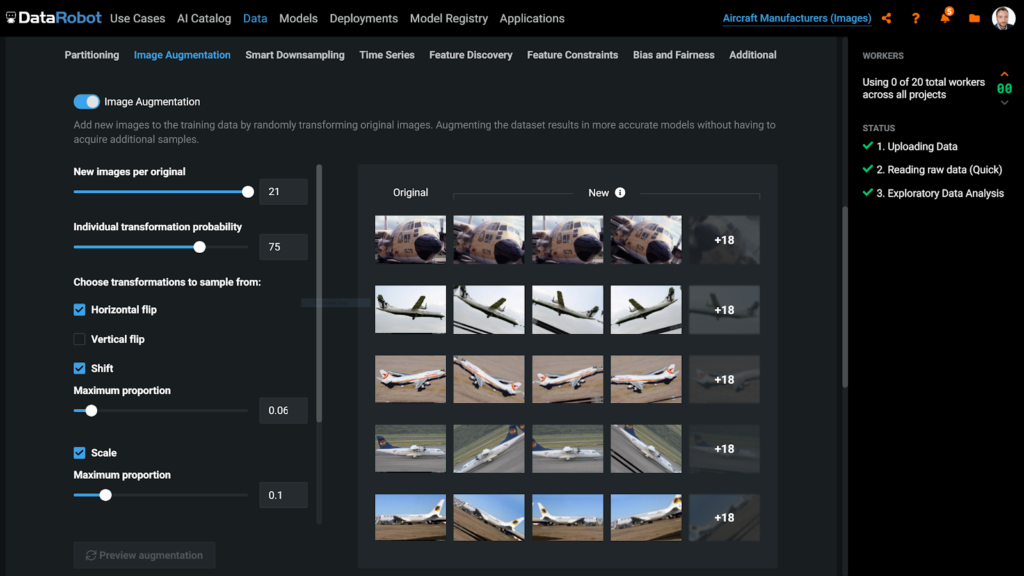This screenshot has width=1024, height=576.
Task: Open the help question mark icon
Action: click(915, 18)
